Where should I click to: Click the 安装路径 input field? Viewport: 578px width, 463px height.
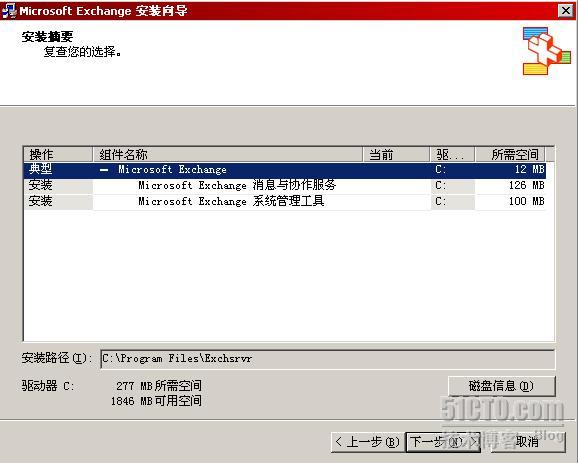pyautogui.click(x=327, y=359)
